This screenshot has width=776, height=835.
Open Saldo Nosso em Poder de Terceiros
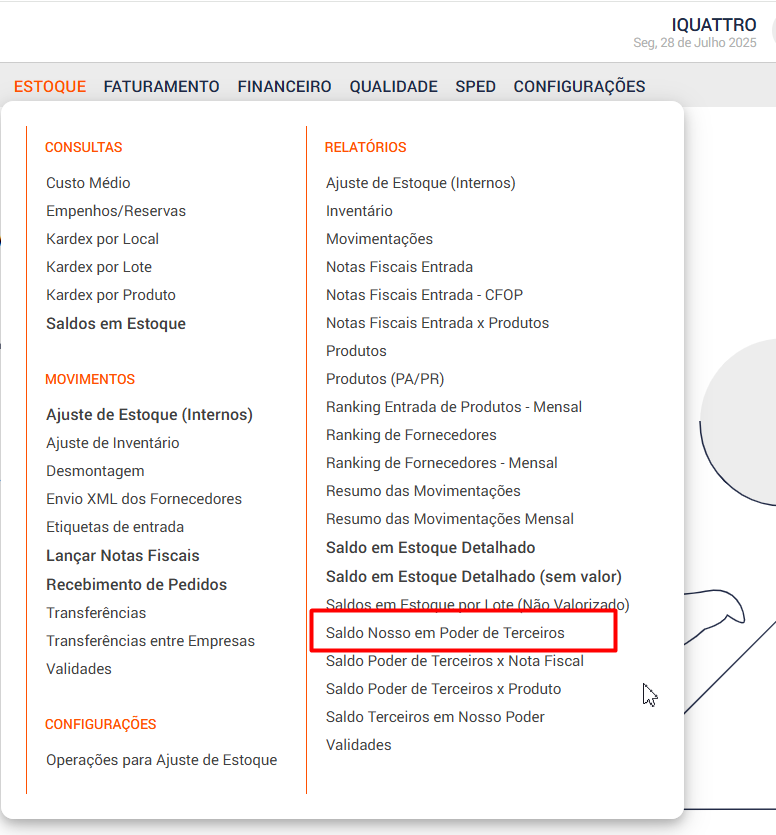[445, 633]
